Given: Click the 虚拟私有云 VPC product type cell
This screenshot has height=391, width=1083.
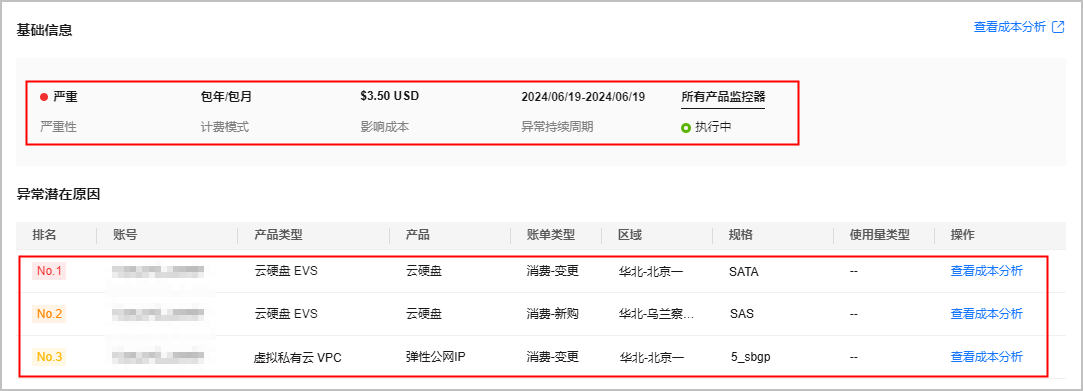Looking at the screenshot, I should [x=298, y=358].
